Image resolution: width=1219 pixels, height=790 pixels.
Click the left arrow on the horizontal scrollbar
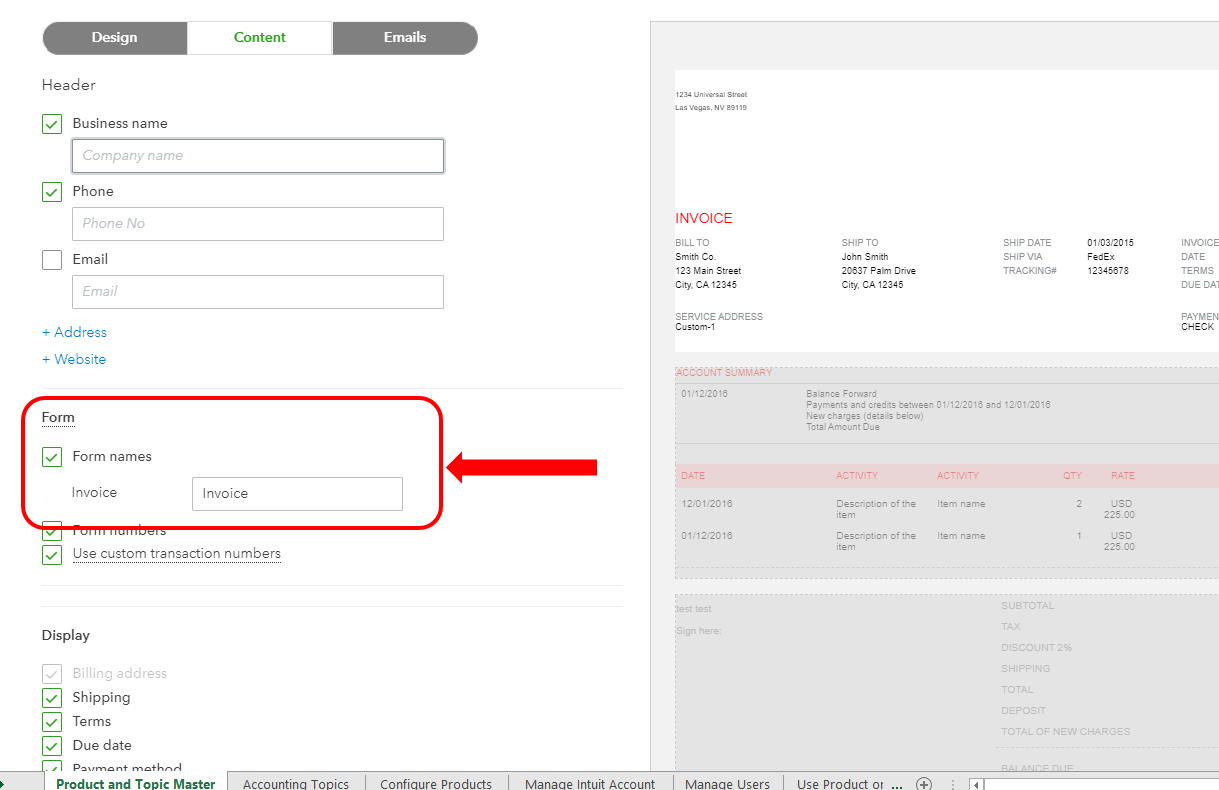[x=975, y=784]
